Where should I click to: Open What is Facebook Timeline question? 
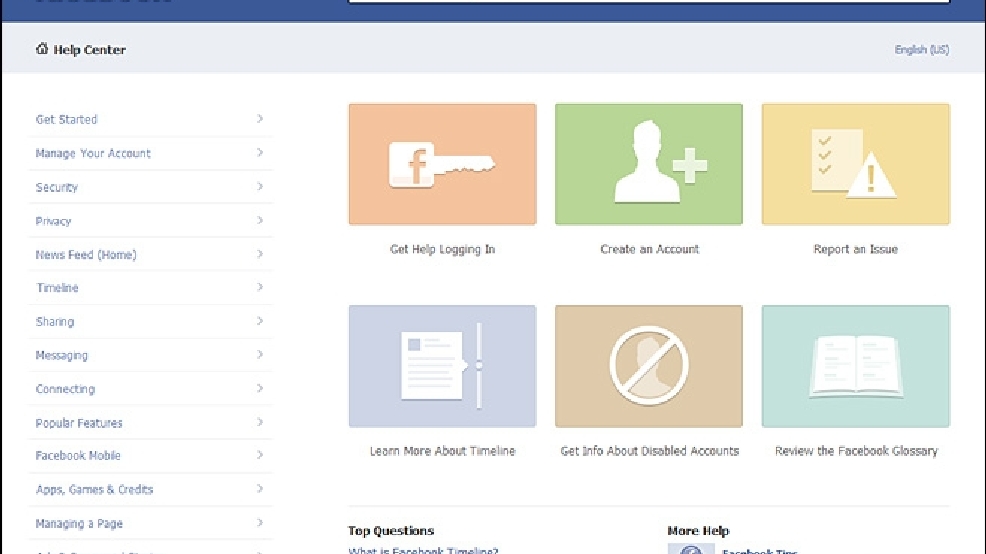(423, 550)
